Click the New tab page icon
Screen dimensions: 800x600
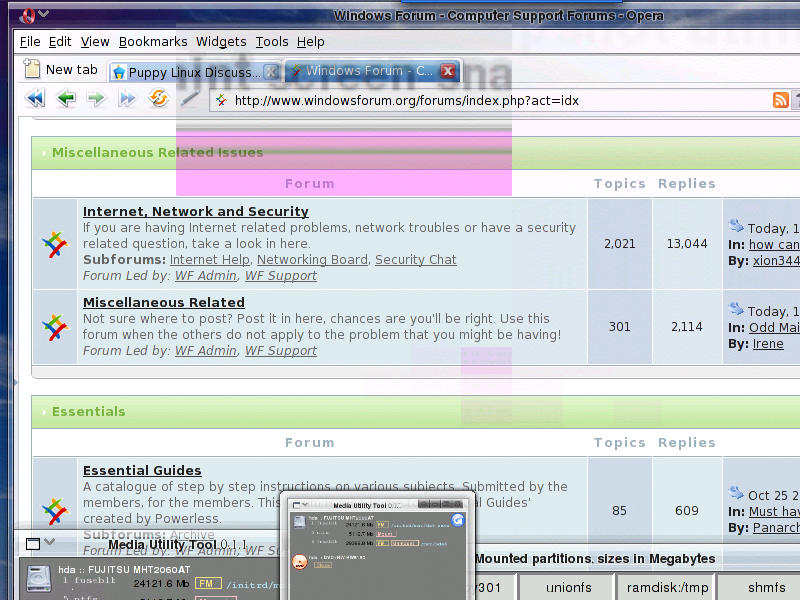coord(32,69)
